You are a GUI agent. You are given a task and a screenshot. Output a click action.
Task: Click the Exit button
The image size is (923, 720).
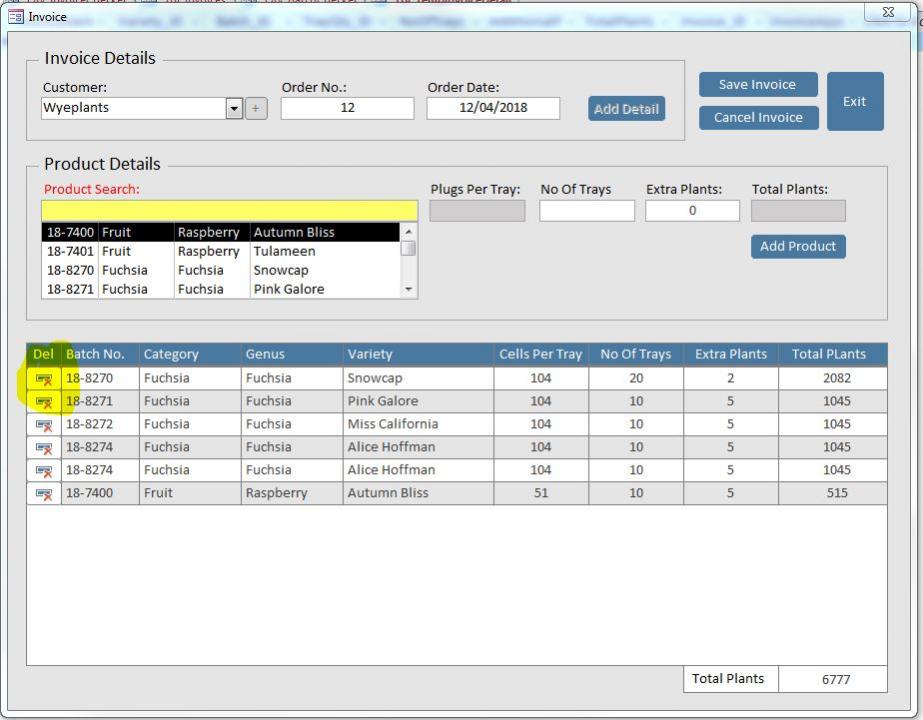click(854, 101)
